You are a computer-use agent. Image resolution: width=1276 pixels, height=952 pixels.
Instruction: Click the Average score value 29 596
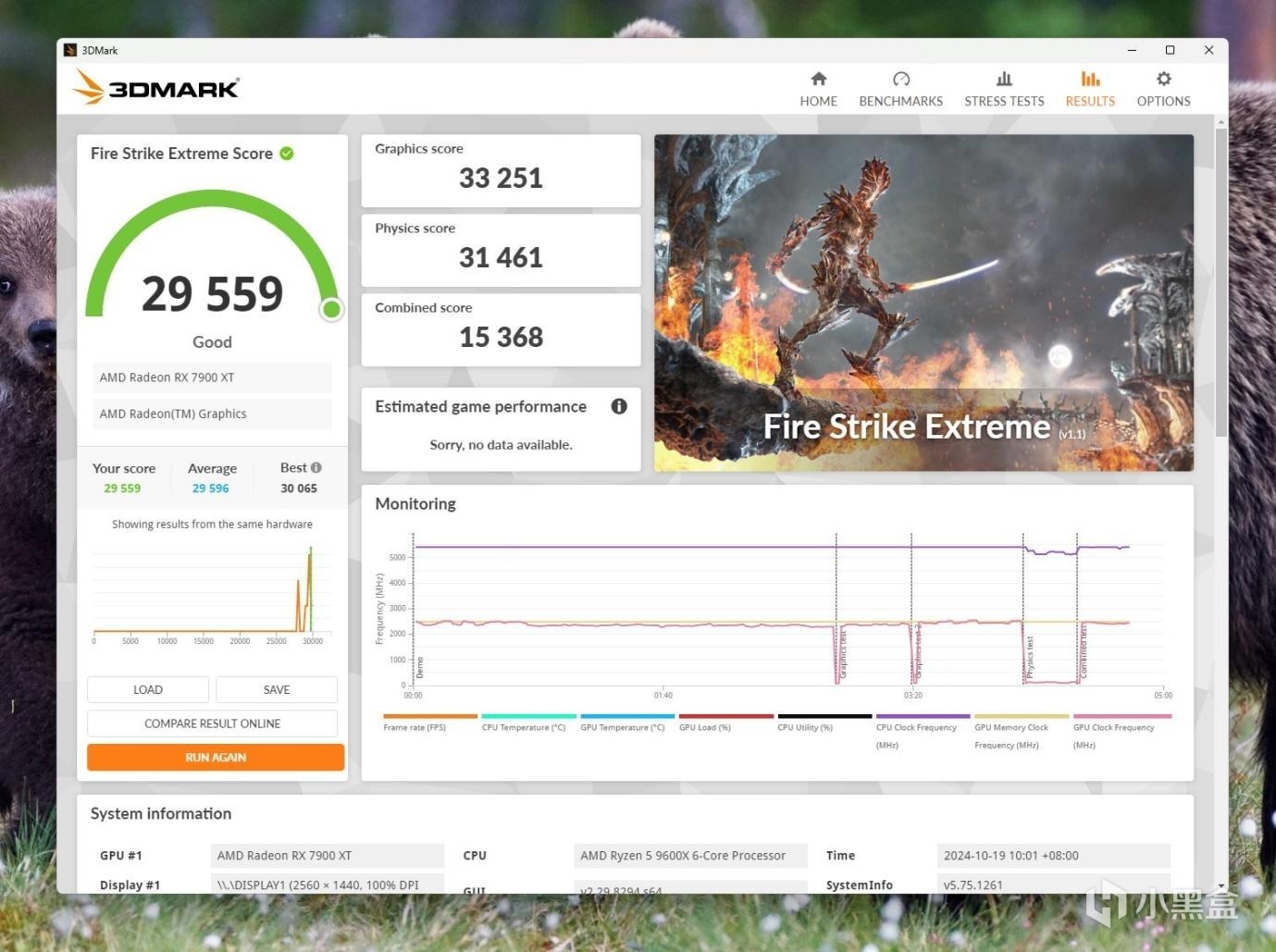tap(210, 488)
